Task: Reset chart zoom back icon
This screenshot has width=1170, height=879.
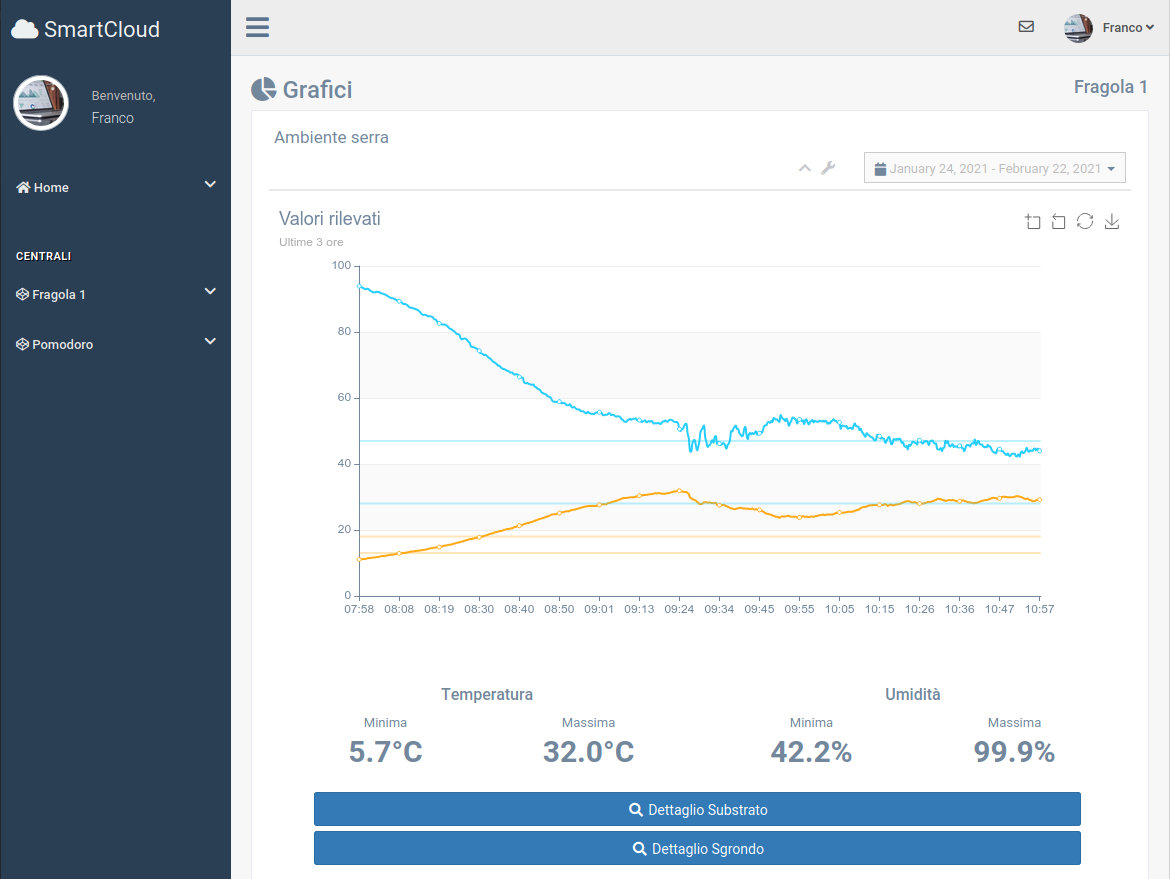Action: tap(1059, 222)
